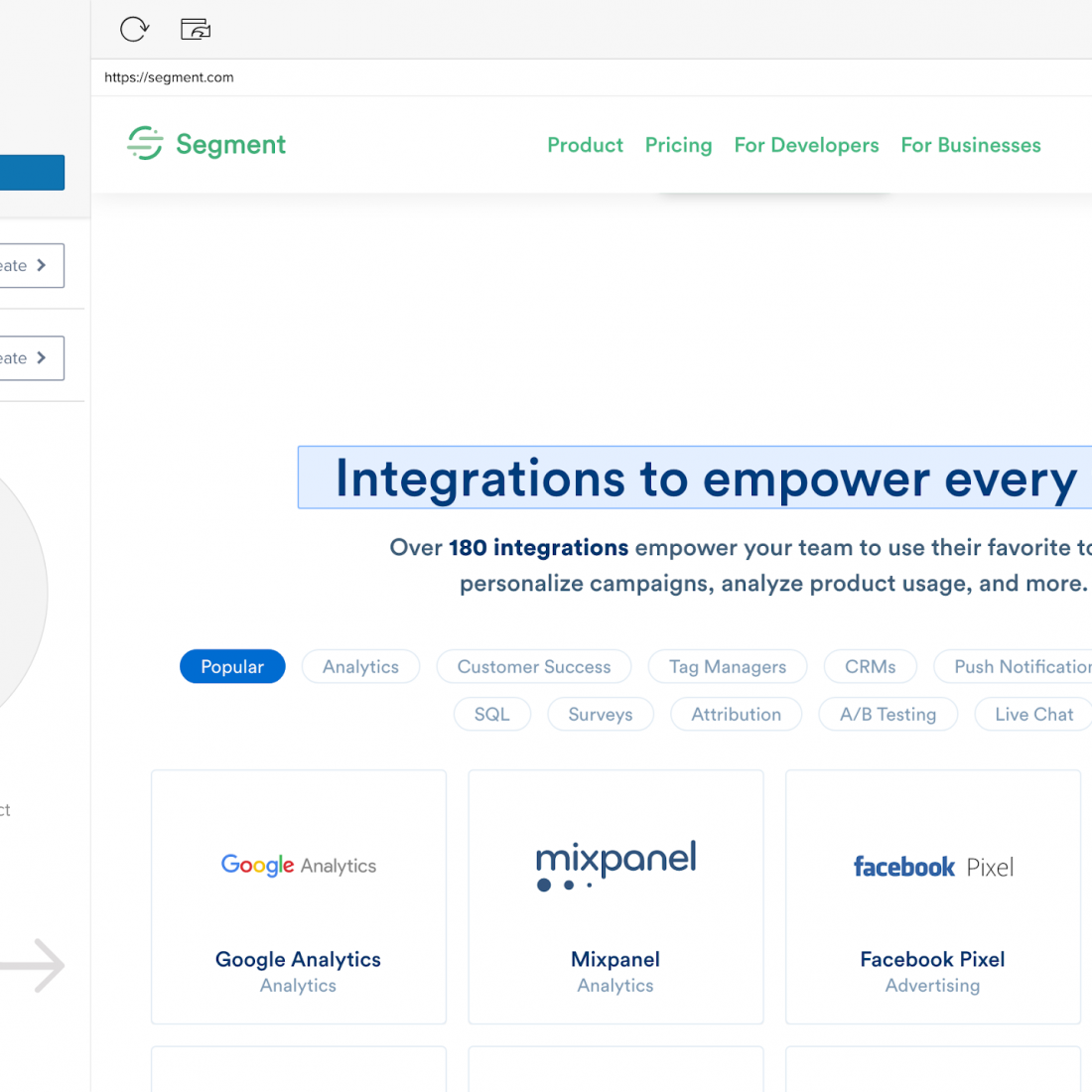Select the Popular filter pill

point(232,666)
